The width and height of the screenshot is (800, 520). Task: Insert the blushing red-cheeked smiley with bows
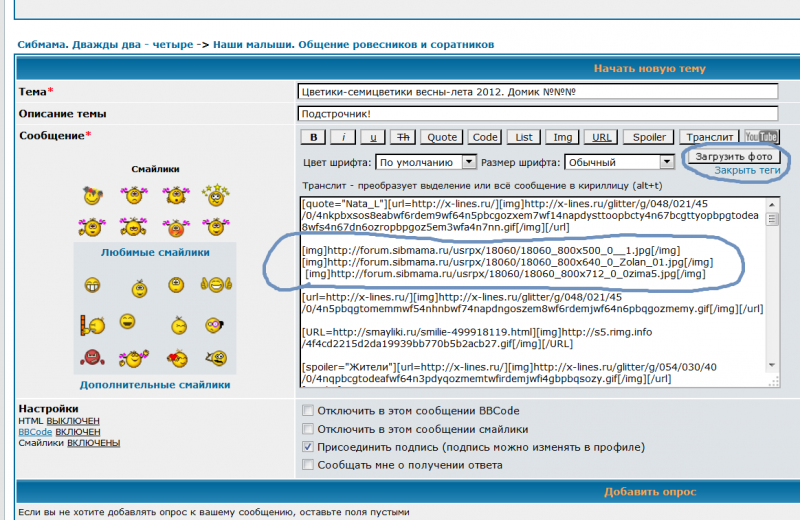pyautogui.click(x=176, y=227)
